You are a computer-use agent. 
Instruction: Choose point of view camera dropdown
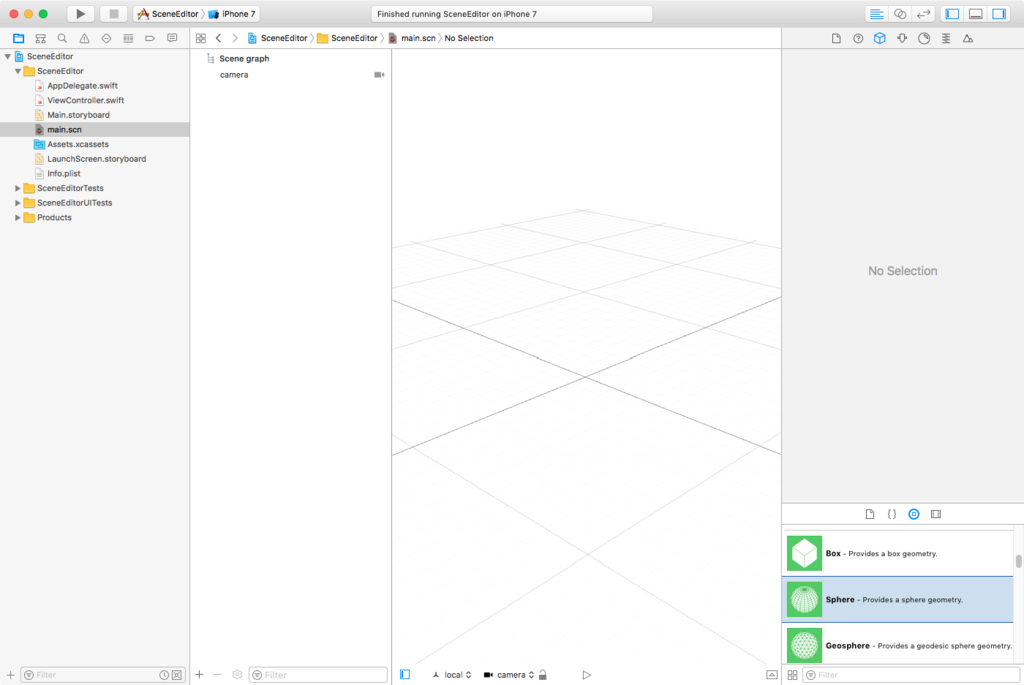pyautogui.click(x=509, y=675)
